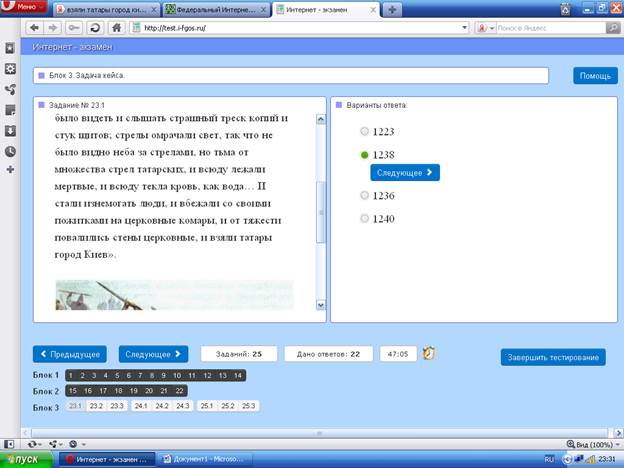Open the history clock sidebar panel
624x468 pixels.
pyautogui.click(x=10, y=151)
